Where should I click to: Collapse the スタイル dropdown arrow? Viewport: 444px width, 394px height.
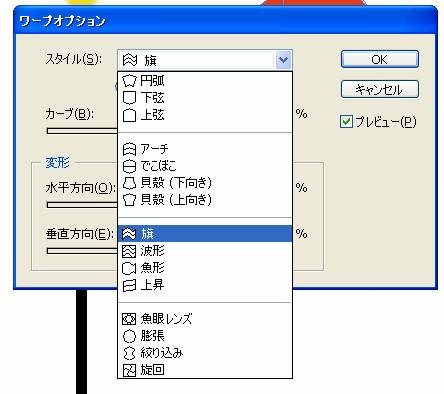click(x=283, y=60)
